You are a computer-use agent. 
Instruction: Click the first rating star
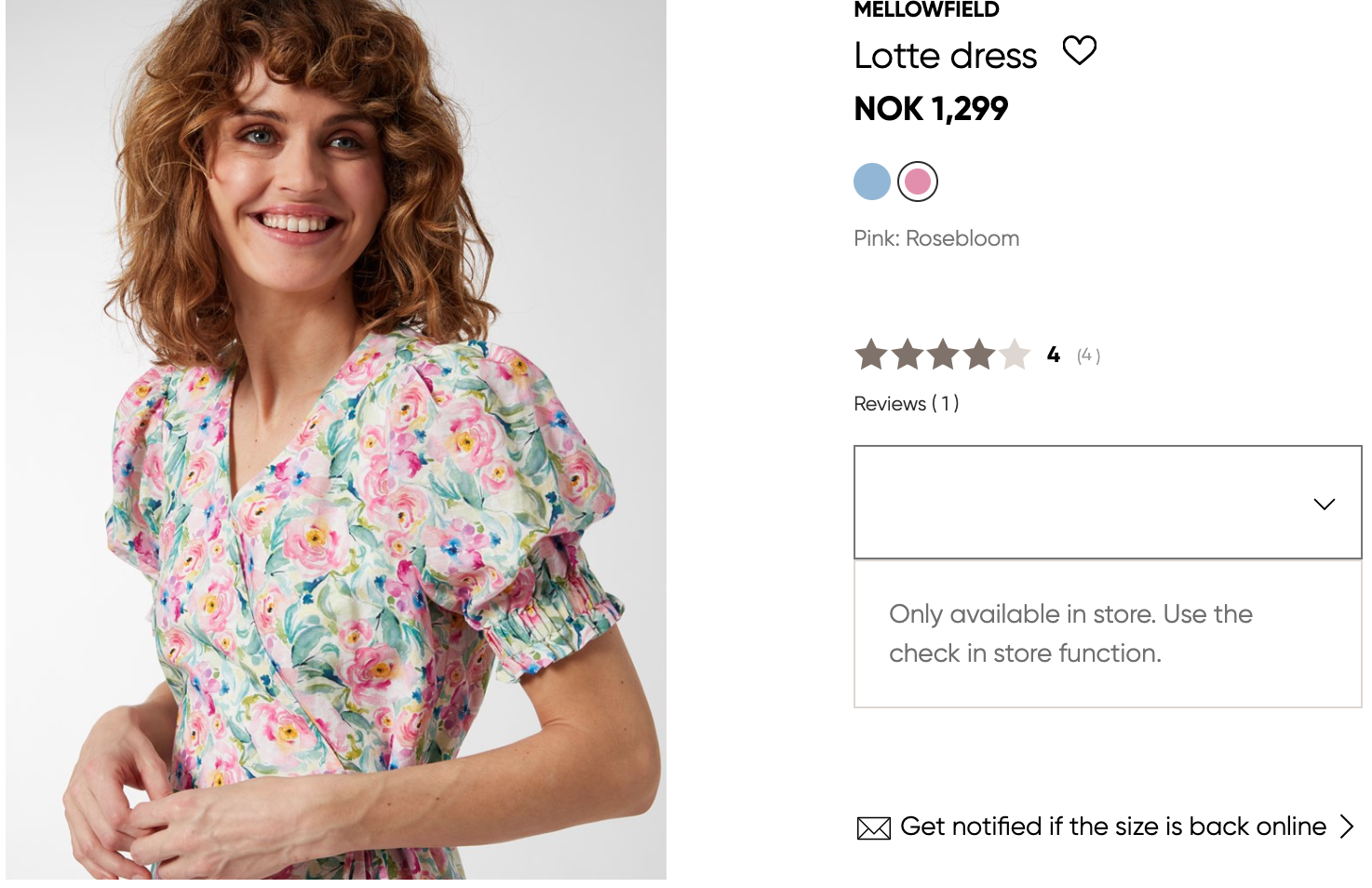871,355
